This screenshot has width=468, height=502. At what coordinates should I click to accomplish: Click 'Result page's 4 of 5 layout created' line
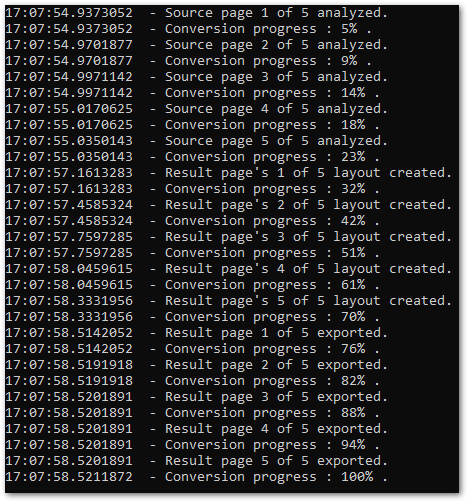click(229, 269)
